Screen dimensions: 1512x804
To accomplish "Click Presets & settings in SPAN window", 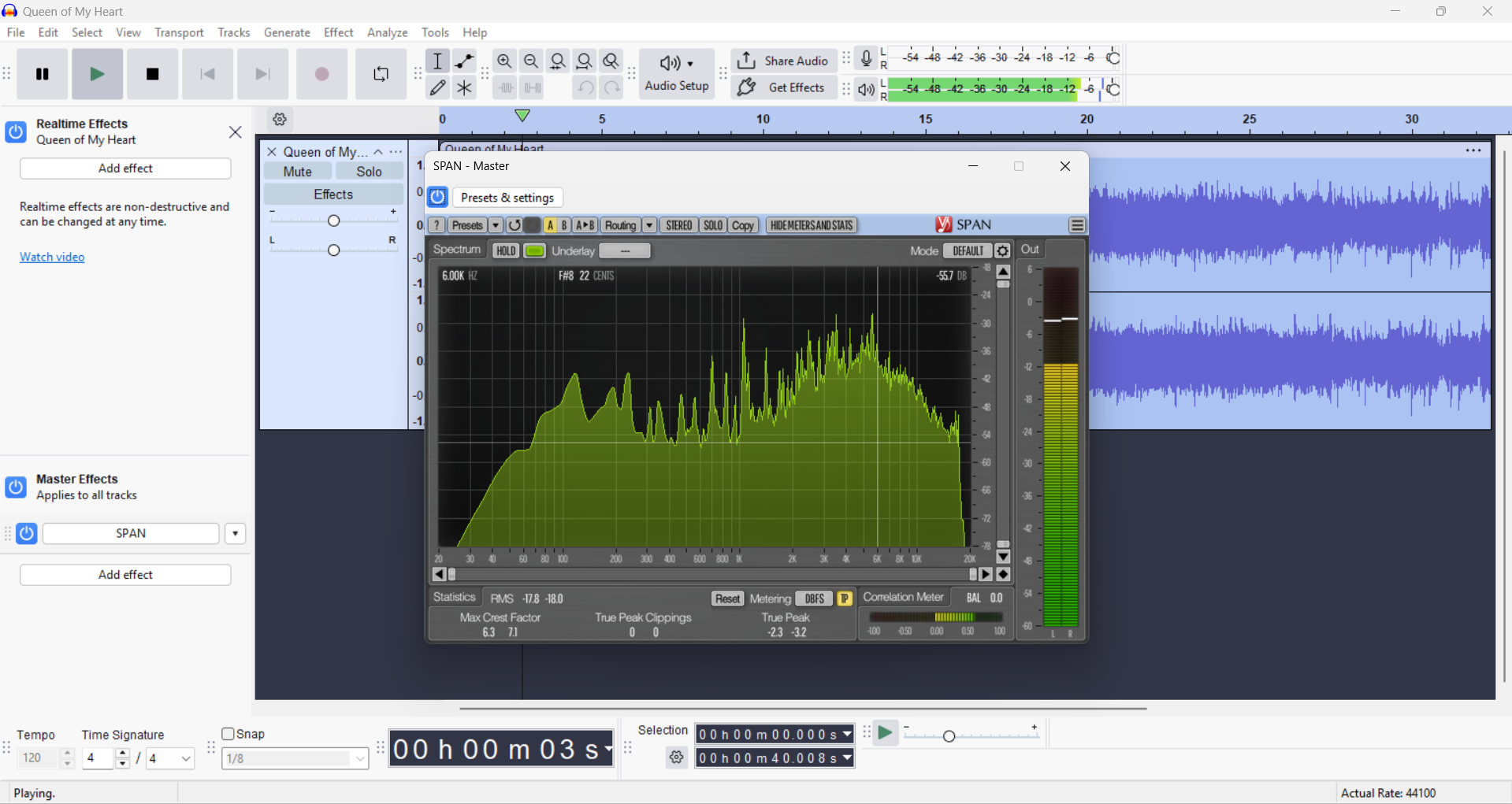I will click(x=507, y=198).
